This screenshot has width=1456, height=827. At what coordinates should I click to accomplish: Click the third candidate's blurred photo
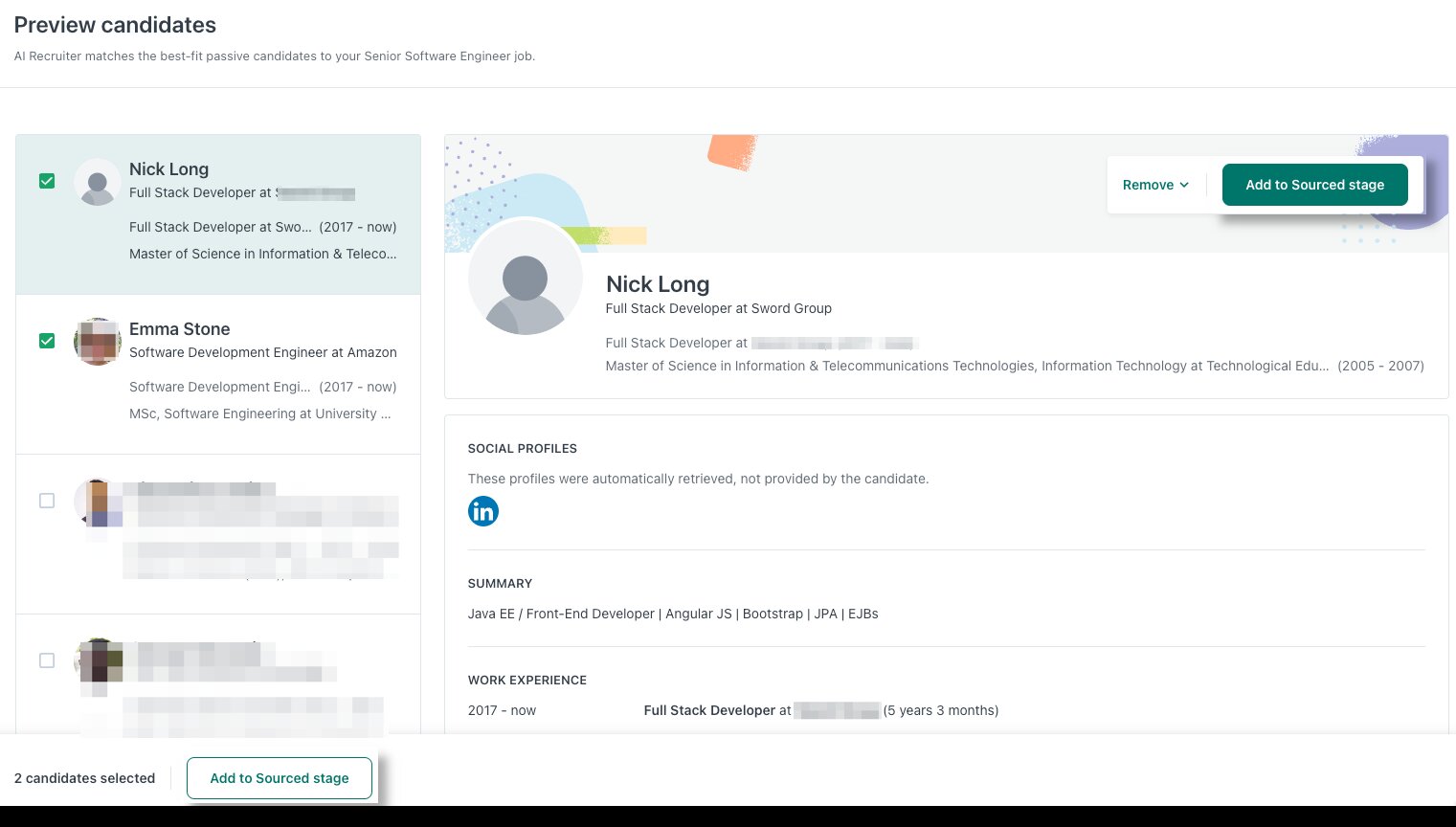98,503
